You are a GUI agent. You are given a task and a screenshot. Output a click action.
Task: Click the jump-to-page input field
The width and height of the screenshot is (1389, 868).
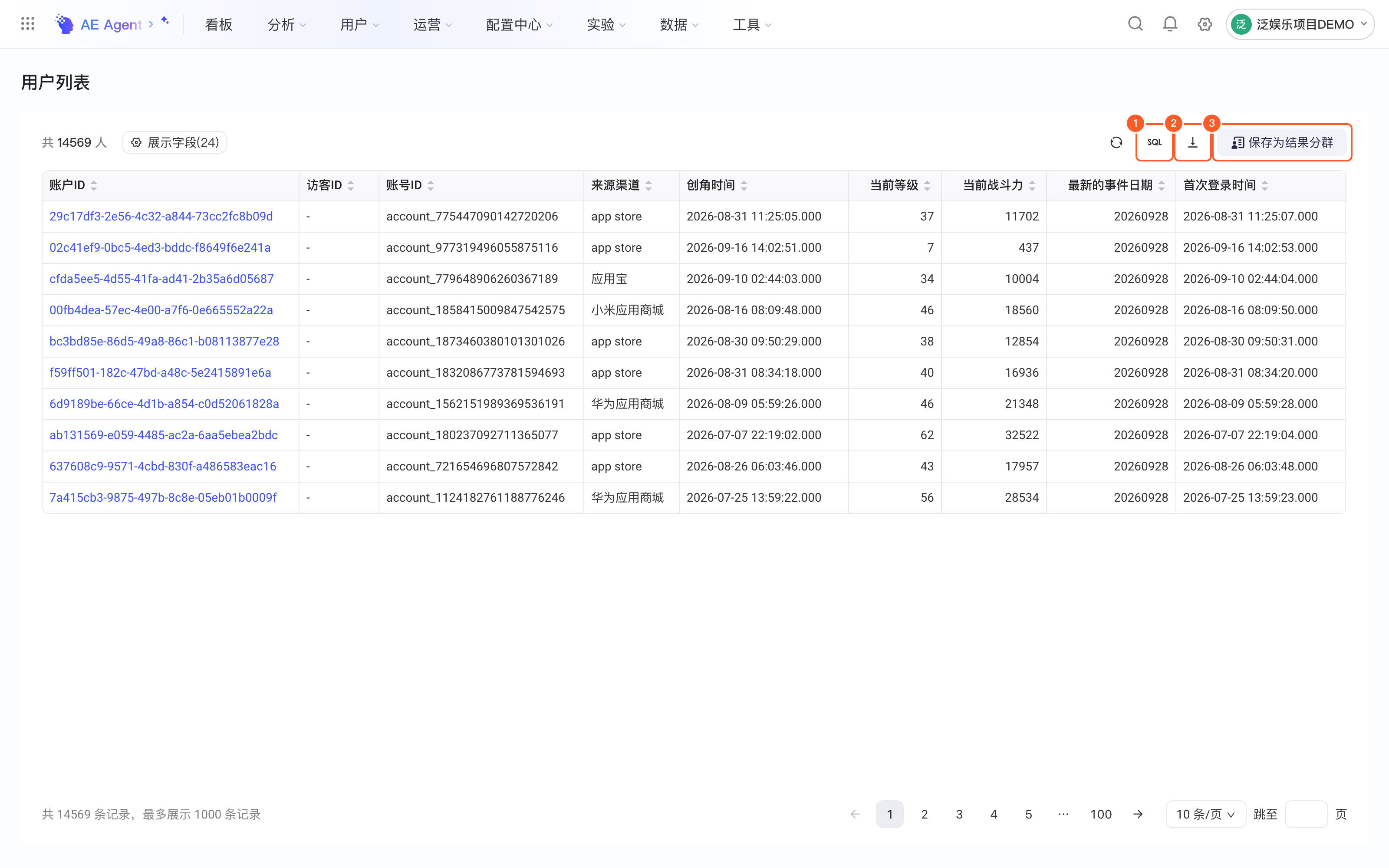click(x=1306, y=814)
